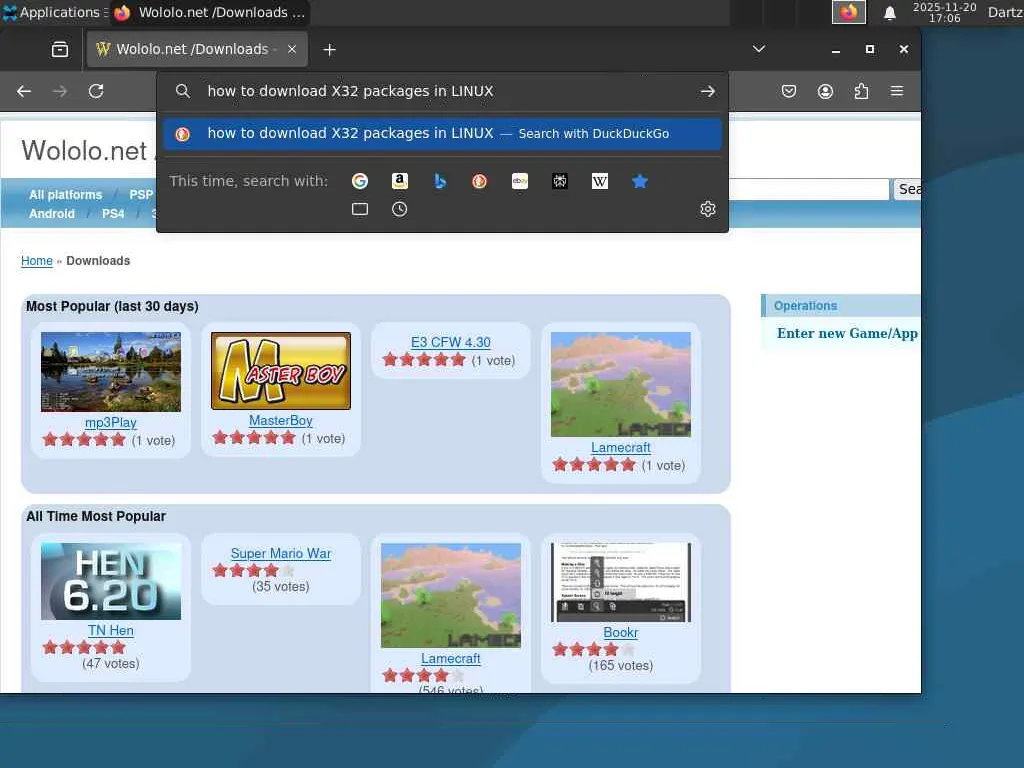Screen dimensions: 1024x768
Task: Search with Wikipedia icon in the urlbar
Action: pos(600,181)
